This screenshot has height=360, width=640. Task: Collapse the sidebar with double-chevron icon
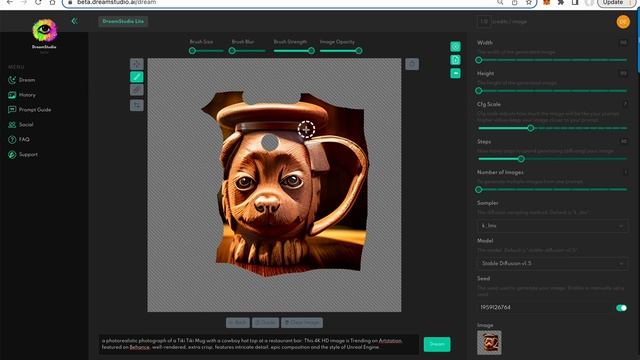[74, 21]
